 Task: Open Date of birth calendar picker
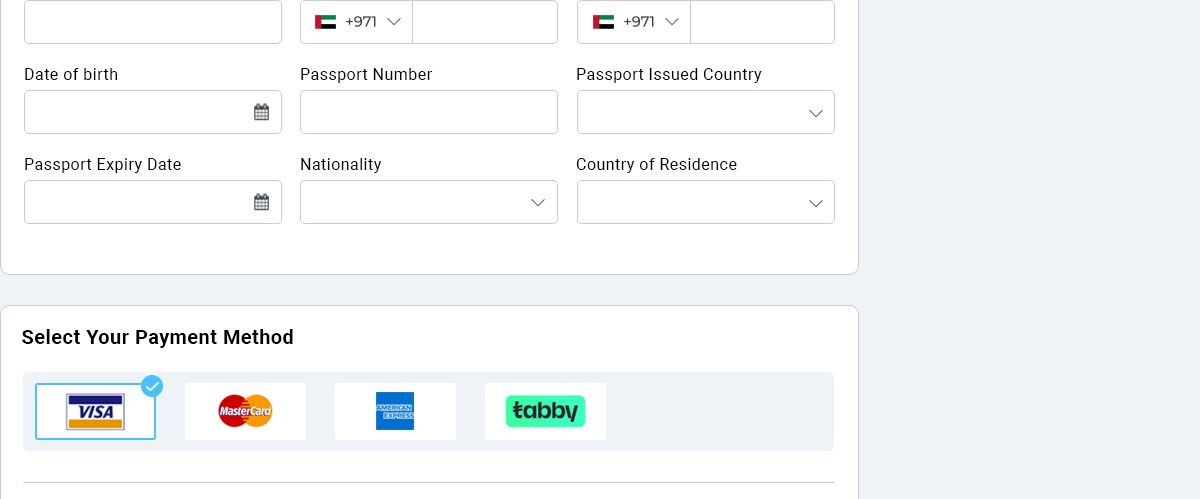point(261,112)
